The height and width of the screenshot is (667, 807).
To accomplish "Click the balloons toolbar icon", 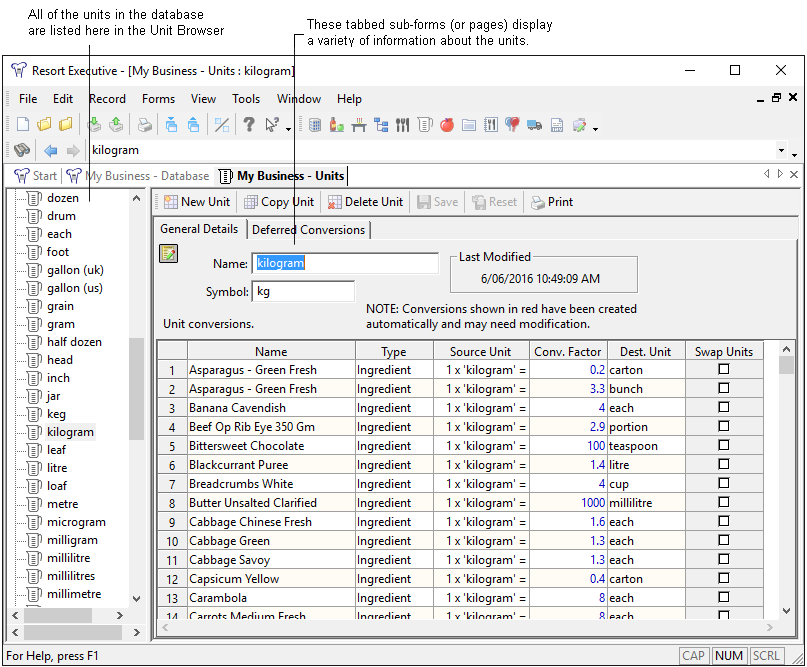I will point(513,125).
